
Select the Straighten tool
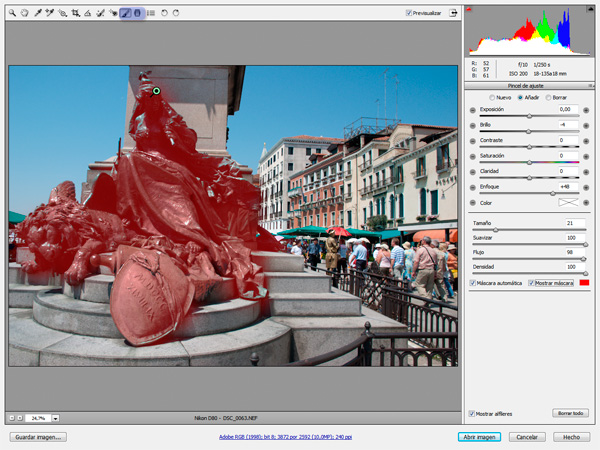[88, 13]
